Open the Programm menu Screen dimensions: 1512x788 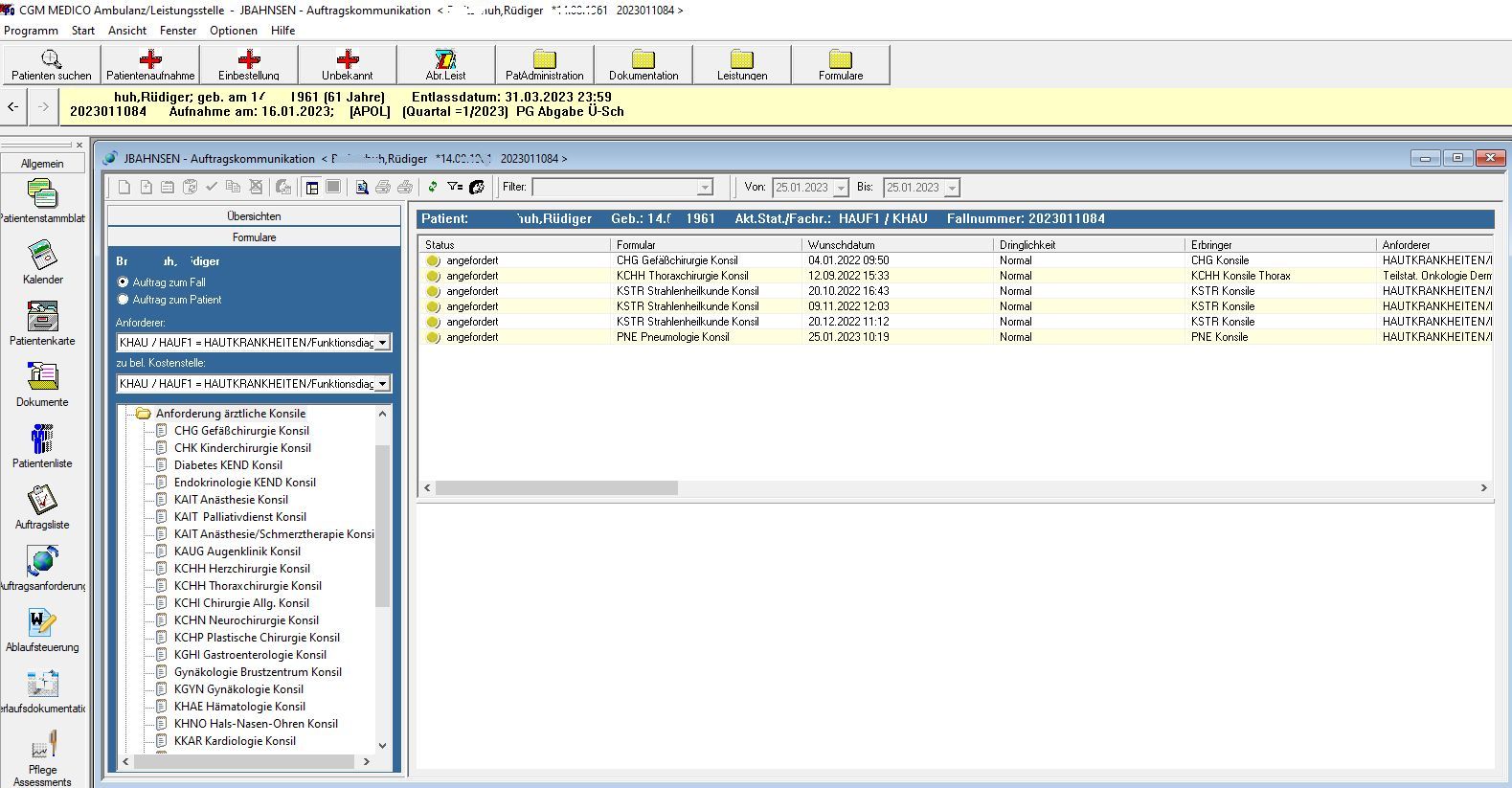31,30
